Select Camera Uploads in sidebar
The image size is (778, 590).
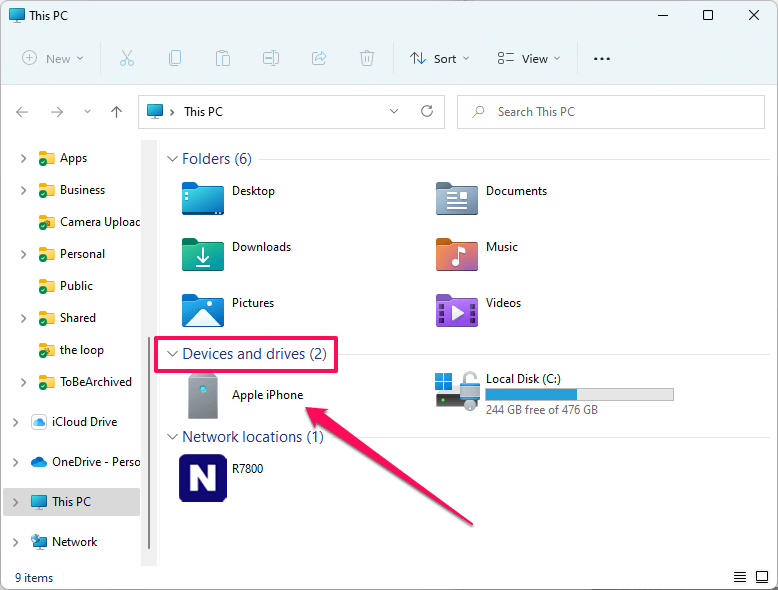[90, 222]
